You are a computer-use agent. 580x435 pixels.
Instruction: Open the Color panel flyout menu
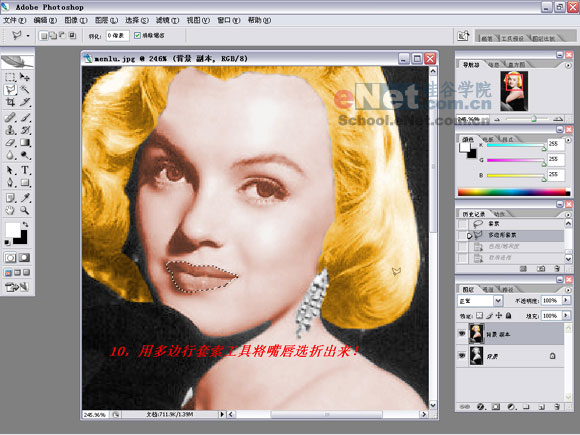568,140
